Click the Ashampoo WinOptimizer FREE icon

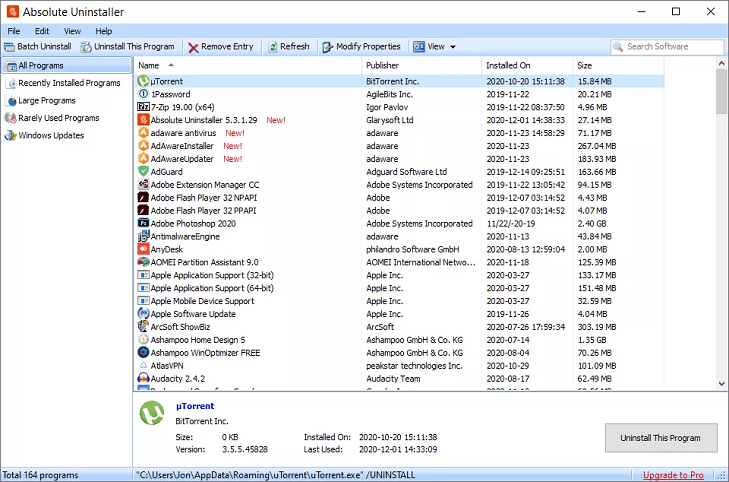click(143, 353)
